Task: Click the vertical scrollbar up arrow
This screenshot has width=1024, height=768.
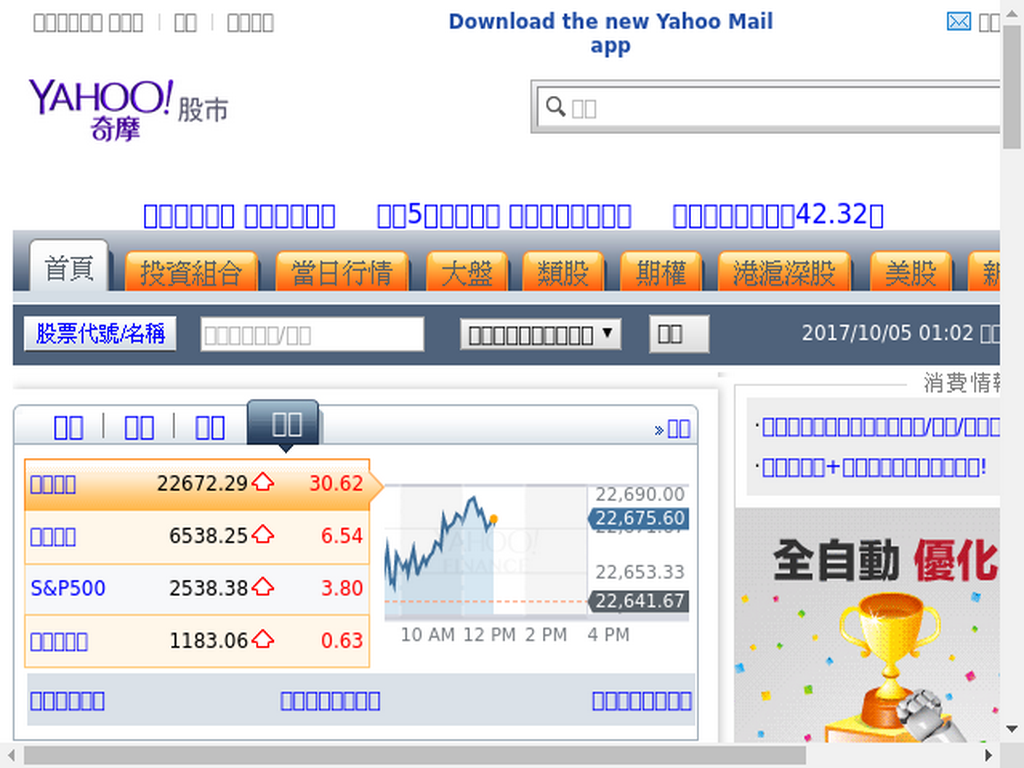Action: (1012, 12)
